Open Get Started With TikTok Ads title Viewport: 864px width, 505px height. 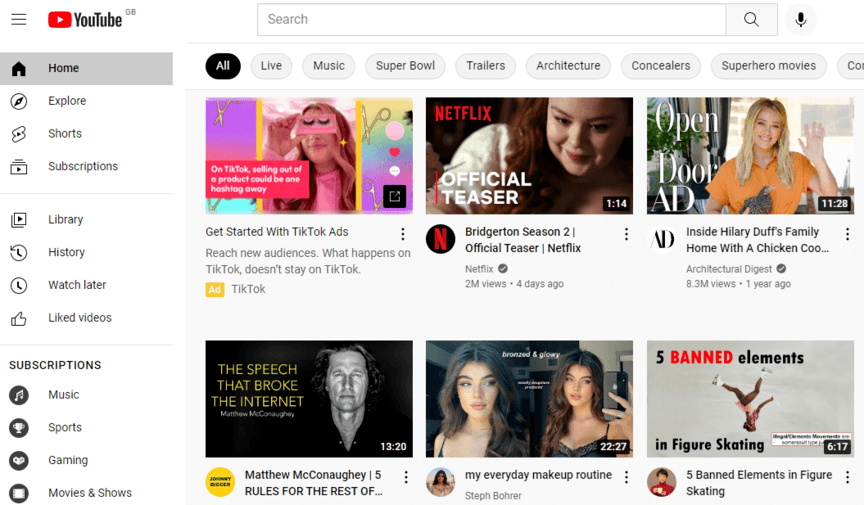tap(277, 232)
